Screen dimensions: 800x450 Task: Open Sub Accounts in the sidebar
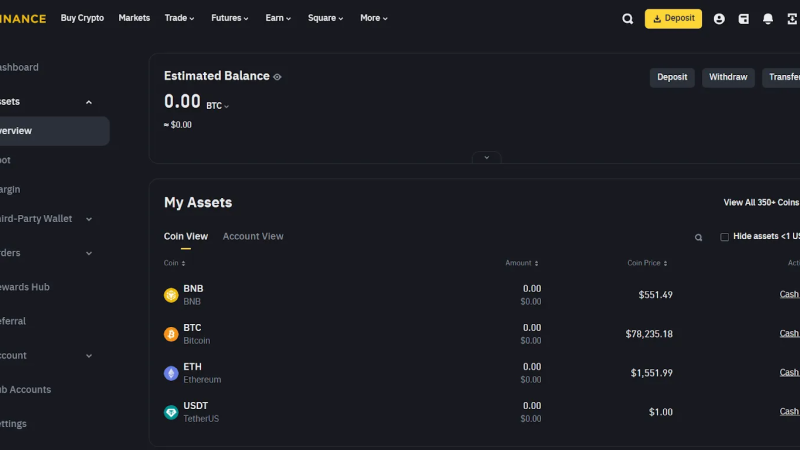pyautogui.click(x=26, y=390)
